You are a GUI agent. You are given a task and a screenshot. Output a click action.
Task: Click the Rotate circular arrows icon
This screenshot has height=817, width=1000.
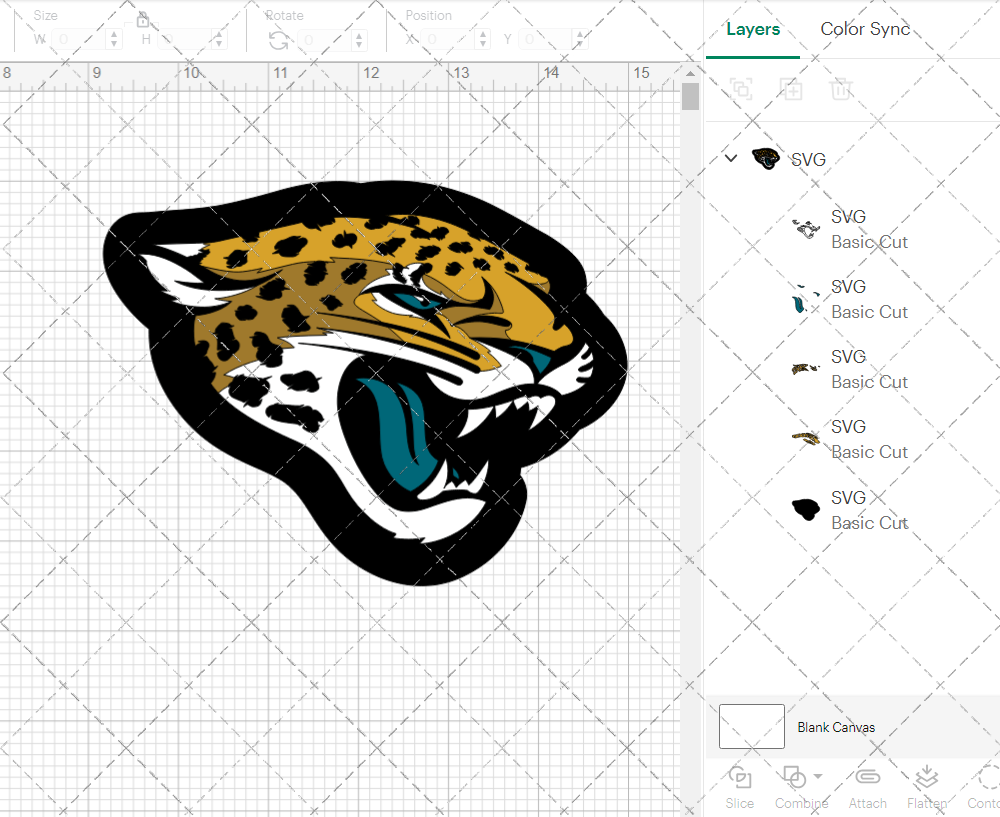278,41
